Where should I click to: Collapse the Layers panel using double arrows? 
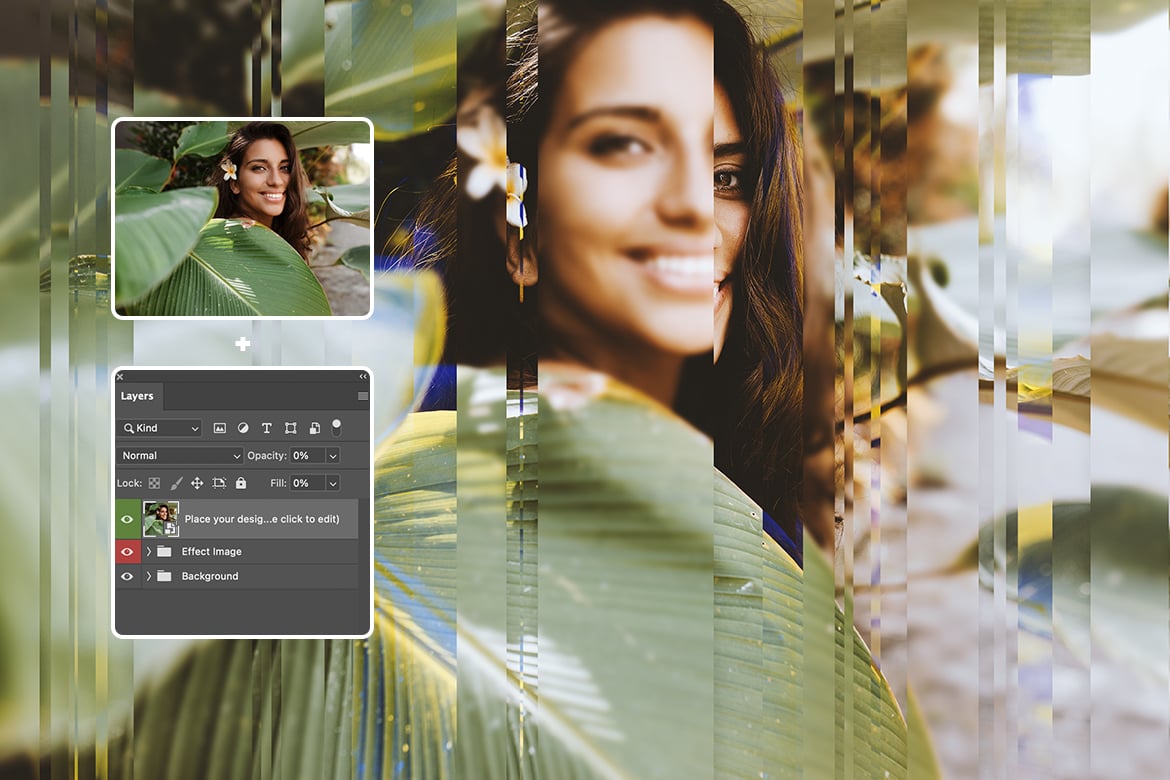pos(363,377)
